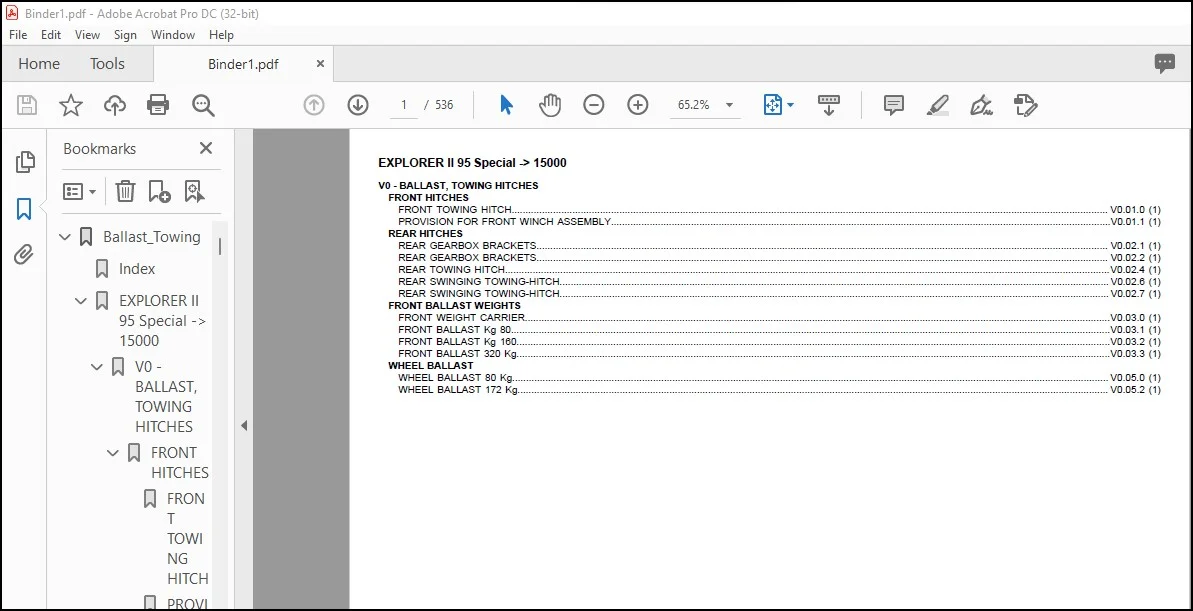Select the Binder1.pdf document tab
The image size is (1193, 611).
(243, 65)
